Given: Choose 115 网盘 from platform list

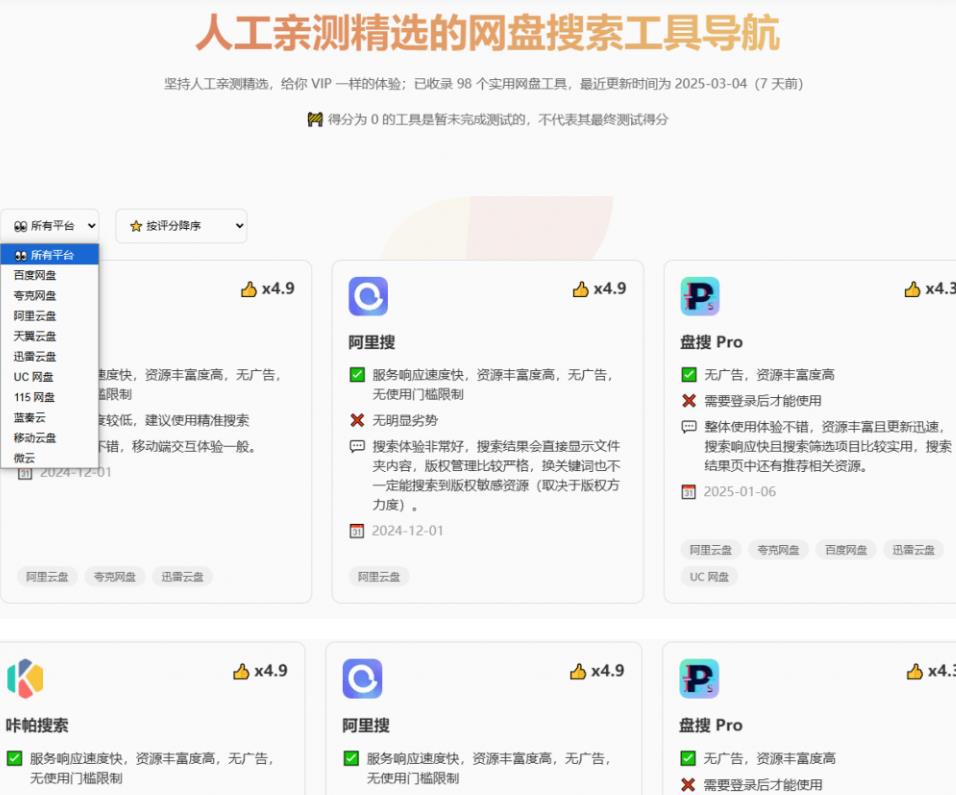Looking at the screenshot, I should [49, 397].
